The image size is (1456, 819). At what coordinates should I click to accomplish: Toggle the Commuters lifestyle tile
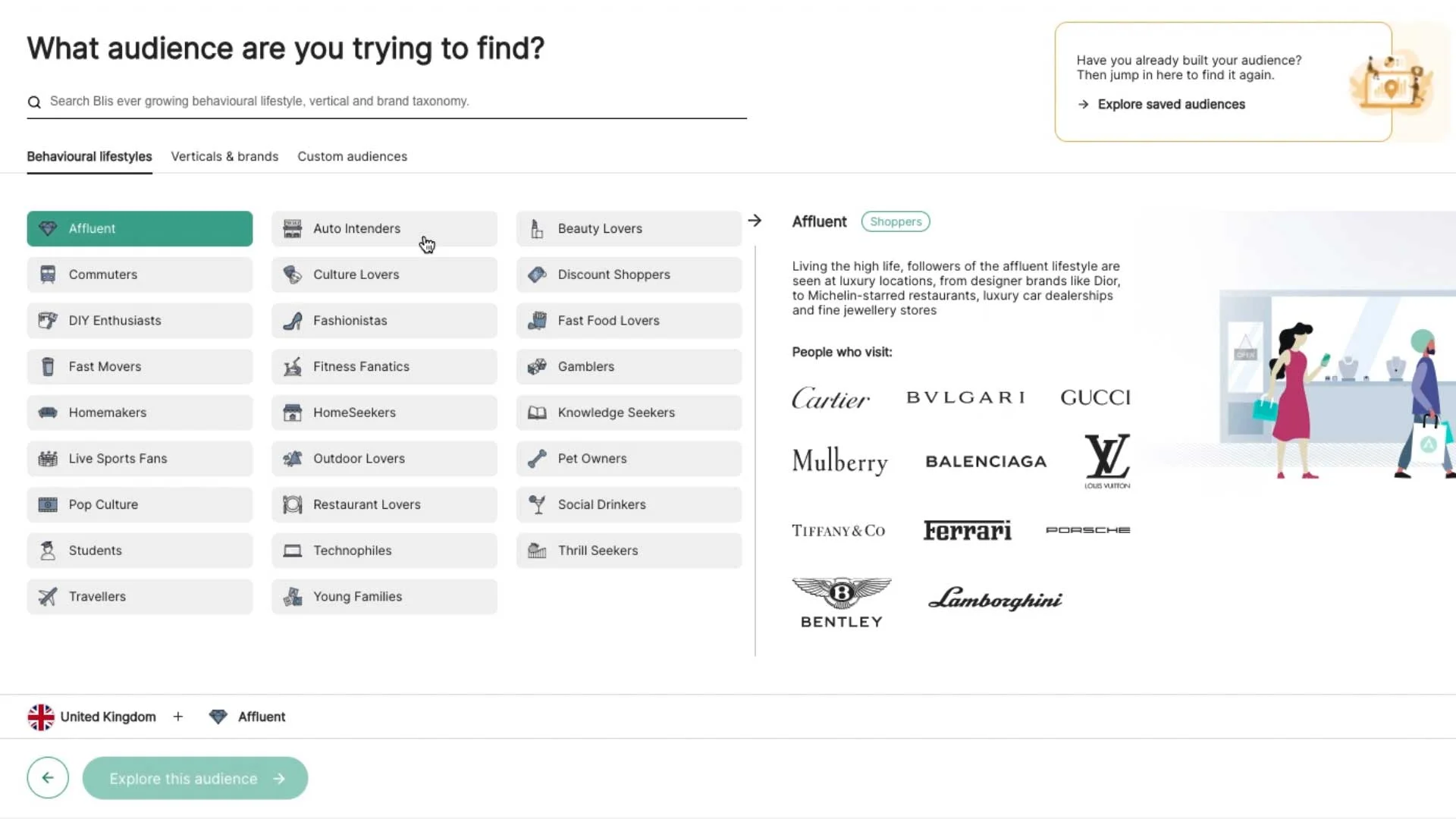tap(140, 275)
